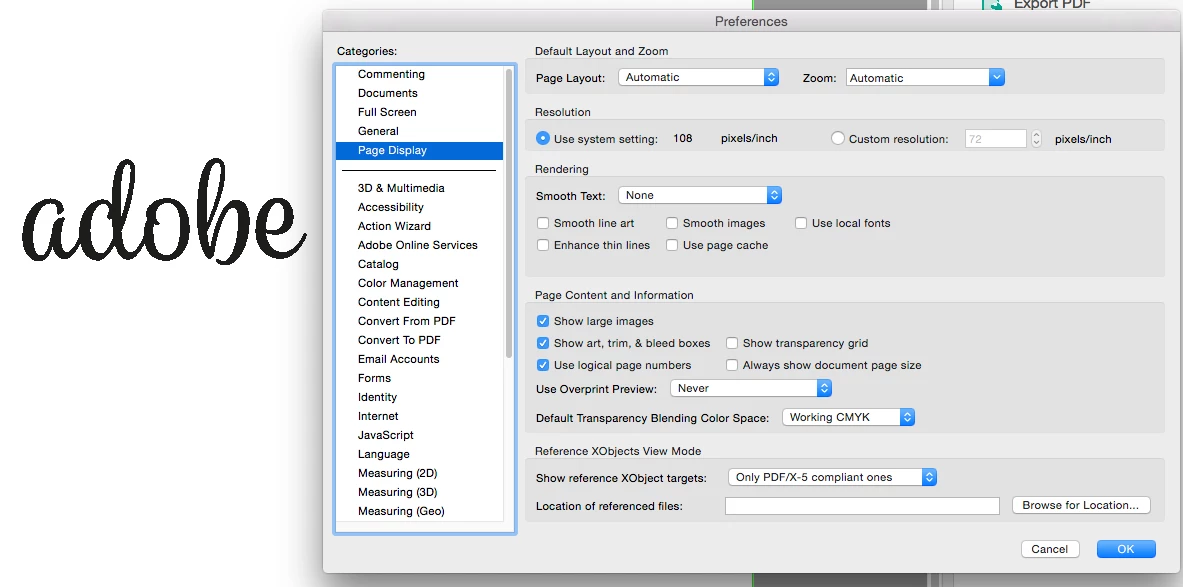Uncheck Use logical page numbers
The width and height of the screenshot is (1183, 587).
[542, 364]
